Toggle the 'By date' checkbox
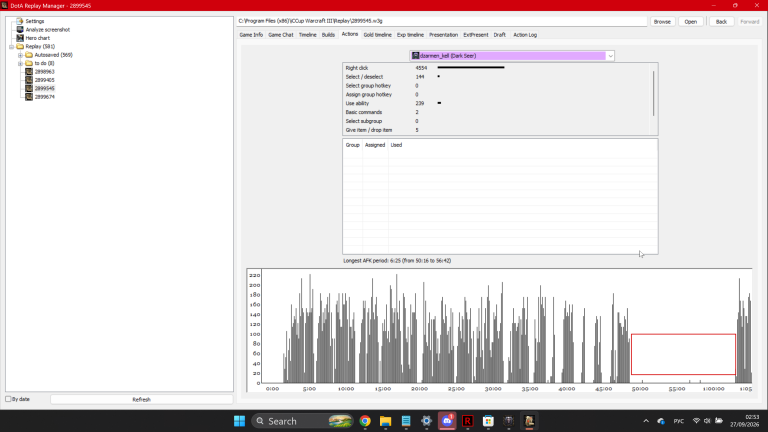The image size is (768, 432). 8,399
